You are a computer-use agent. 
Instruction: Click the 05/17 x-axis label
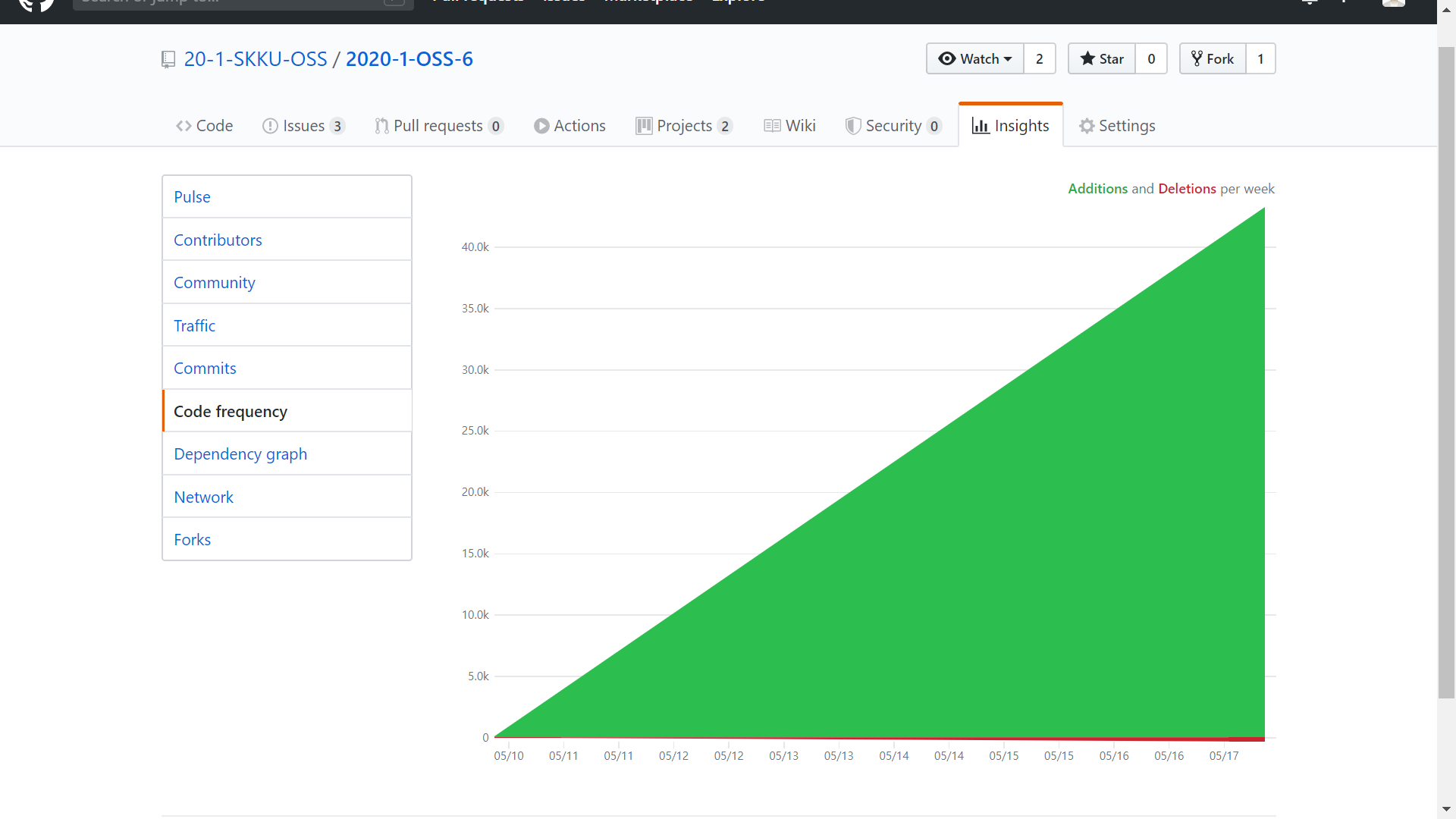tap(1224, 756)
